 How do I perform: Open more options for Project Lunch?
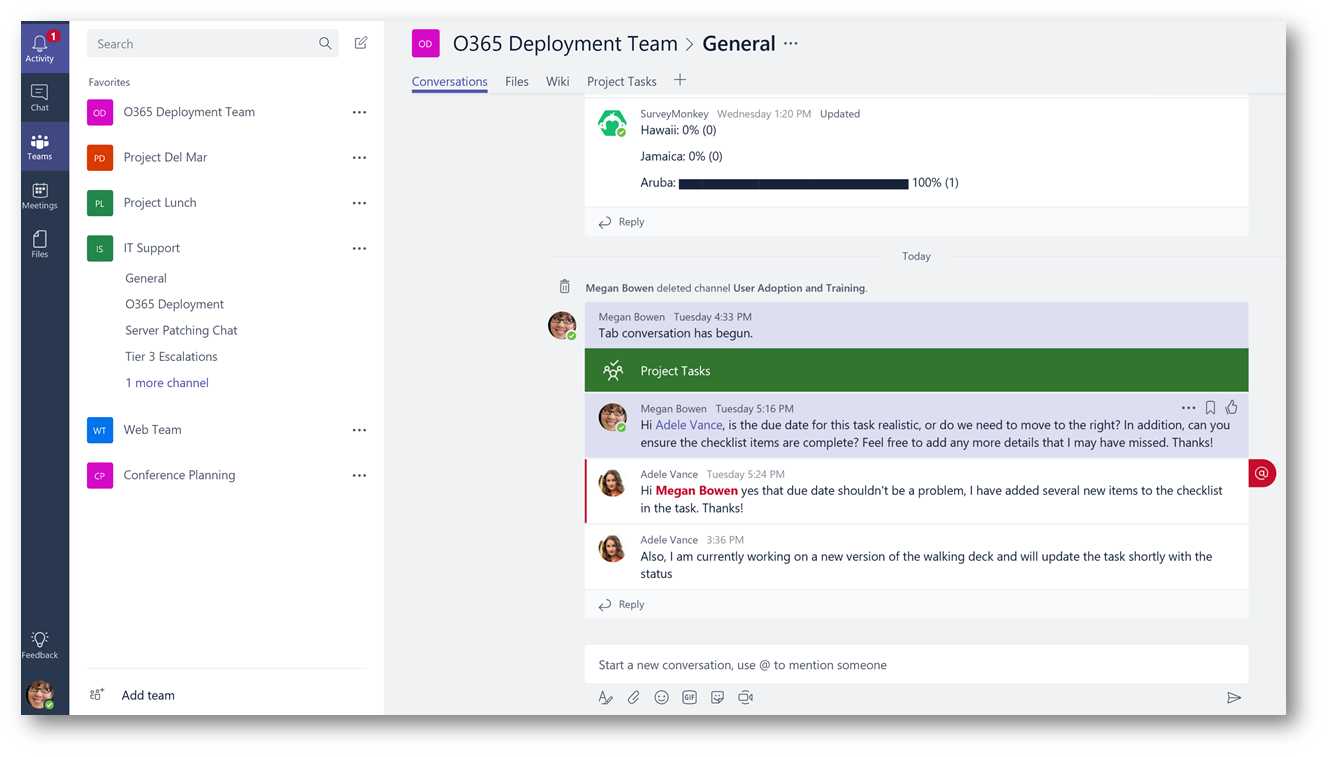[359, 203]
